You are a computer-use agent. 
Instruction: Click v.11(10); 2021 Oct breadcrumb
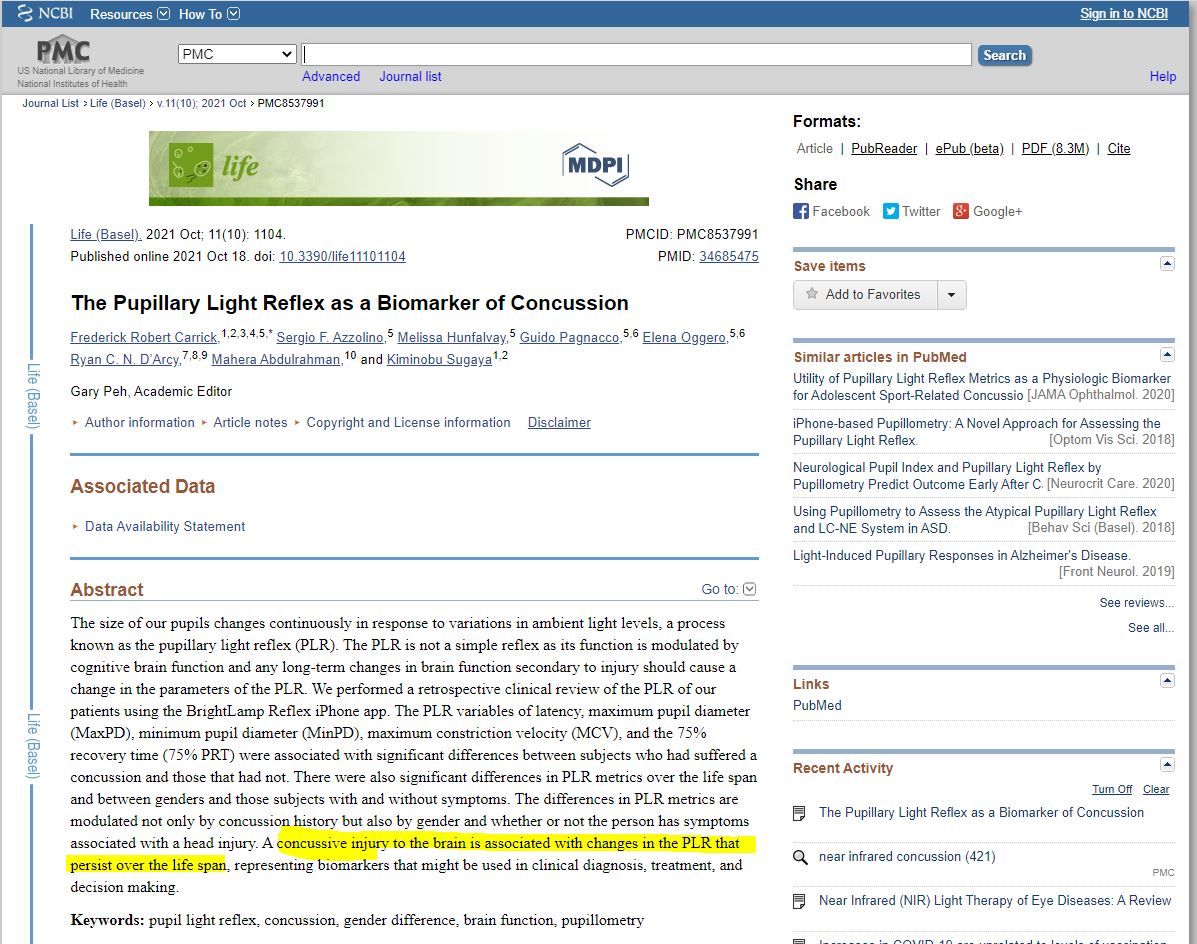coord(202,103)
